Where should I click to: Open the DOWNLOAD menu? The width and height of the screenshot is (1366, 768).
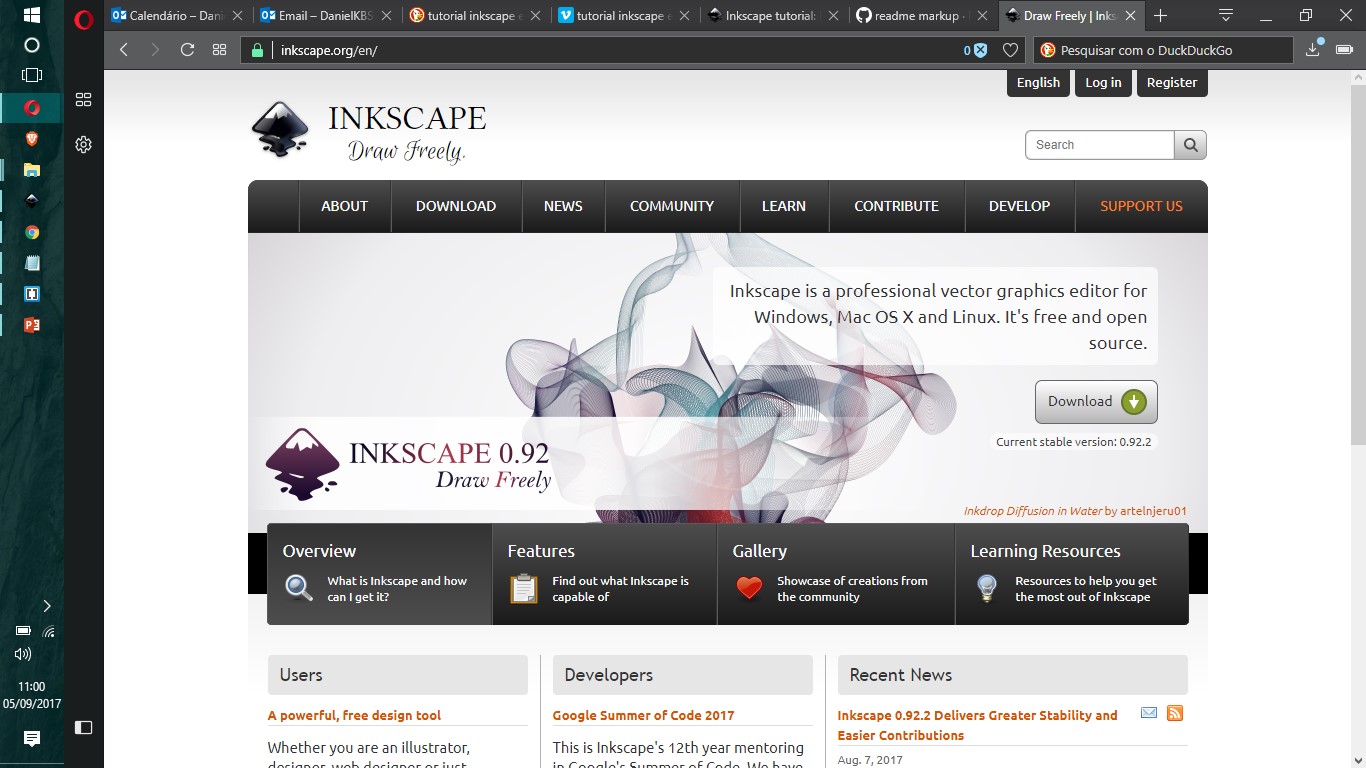tap(456, 206)
